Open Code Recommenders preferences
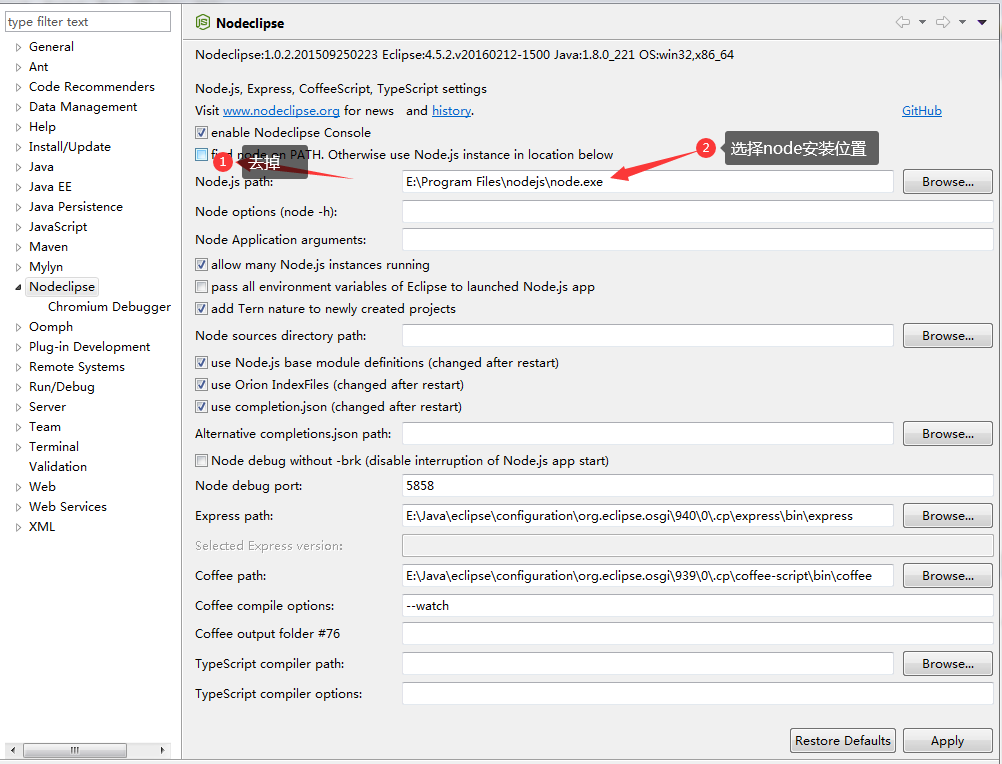 [91, 87]
